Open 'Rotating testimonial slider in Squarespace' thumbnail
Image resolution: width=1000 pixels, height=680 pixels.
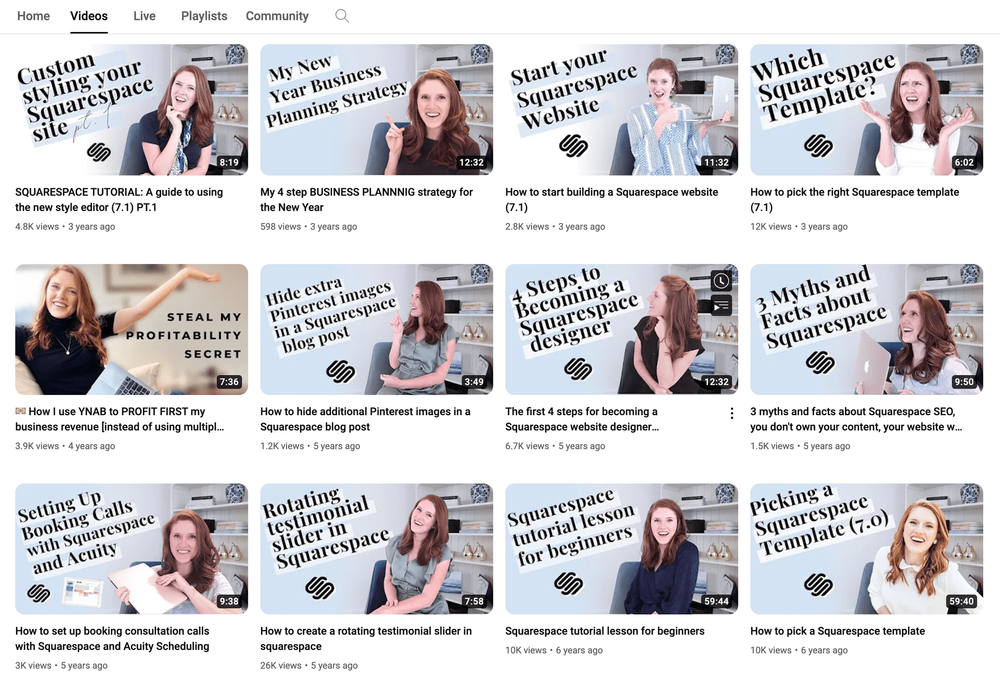376,549
